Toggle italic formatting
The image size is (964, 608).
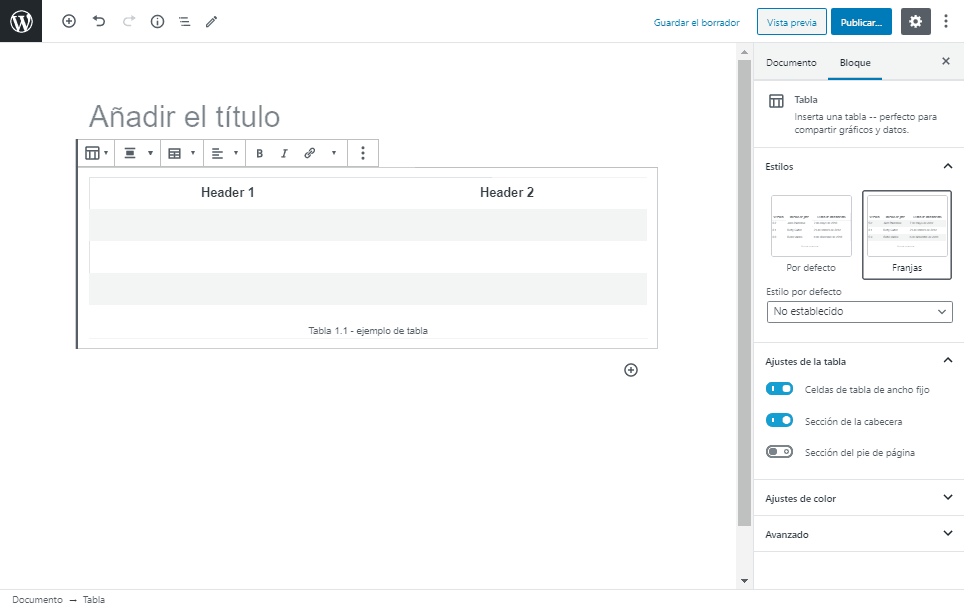[284, 153]
